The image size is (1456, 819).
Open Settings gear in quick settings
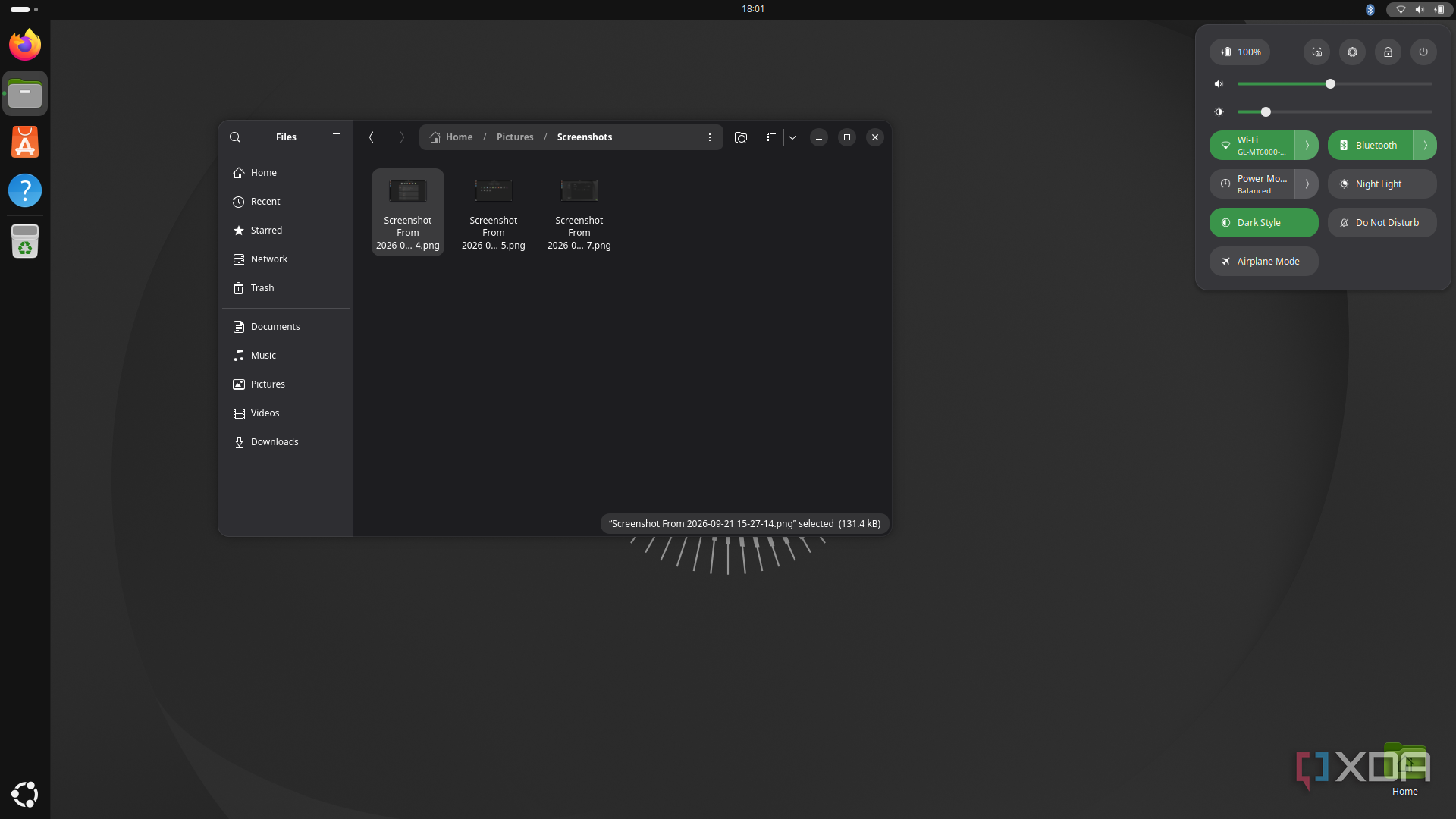pyautogui.click(x=1353, y=52)
